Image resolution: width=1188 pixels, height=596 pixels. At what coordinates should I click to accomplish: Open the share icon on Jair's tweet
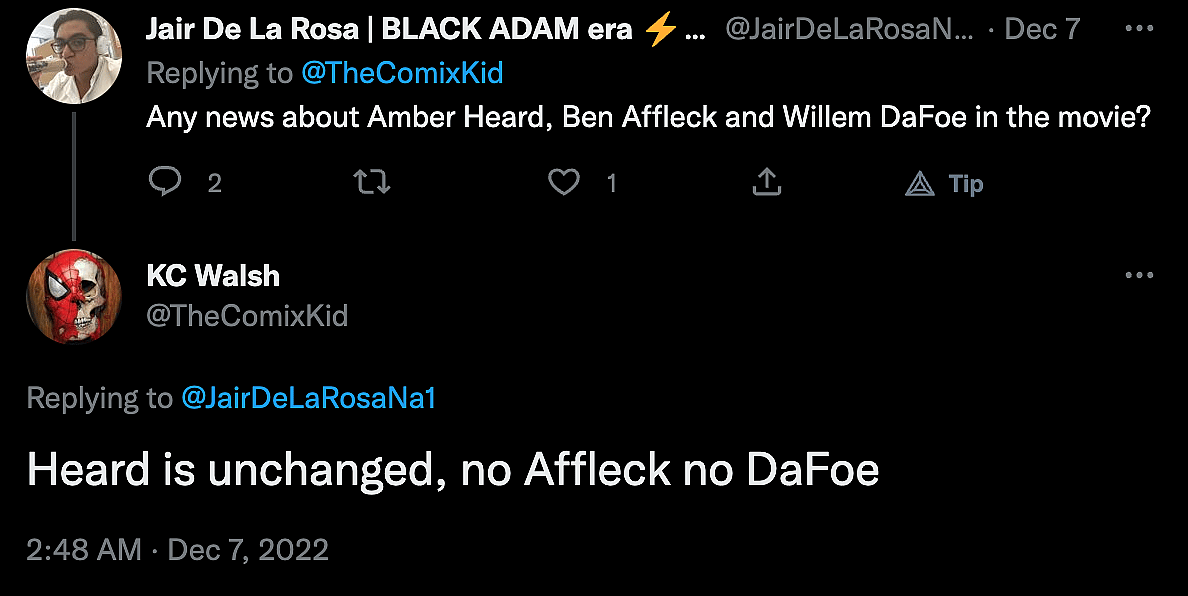[x=766, y=182]
